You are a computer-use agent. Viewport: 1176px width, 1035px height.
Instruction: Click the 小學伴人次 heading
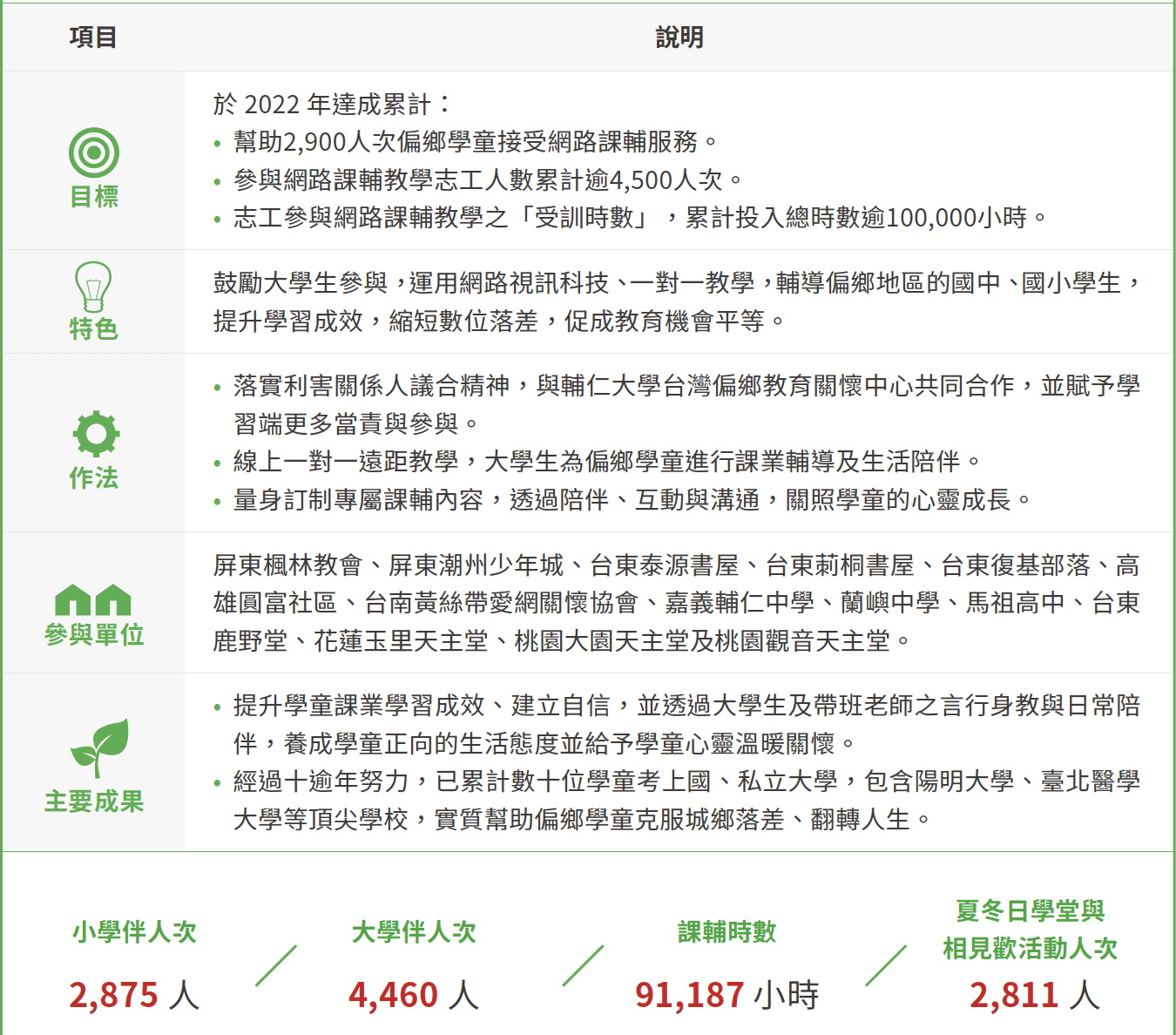134,932
